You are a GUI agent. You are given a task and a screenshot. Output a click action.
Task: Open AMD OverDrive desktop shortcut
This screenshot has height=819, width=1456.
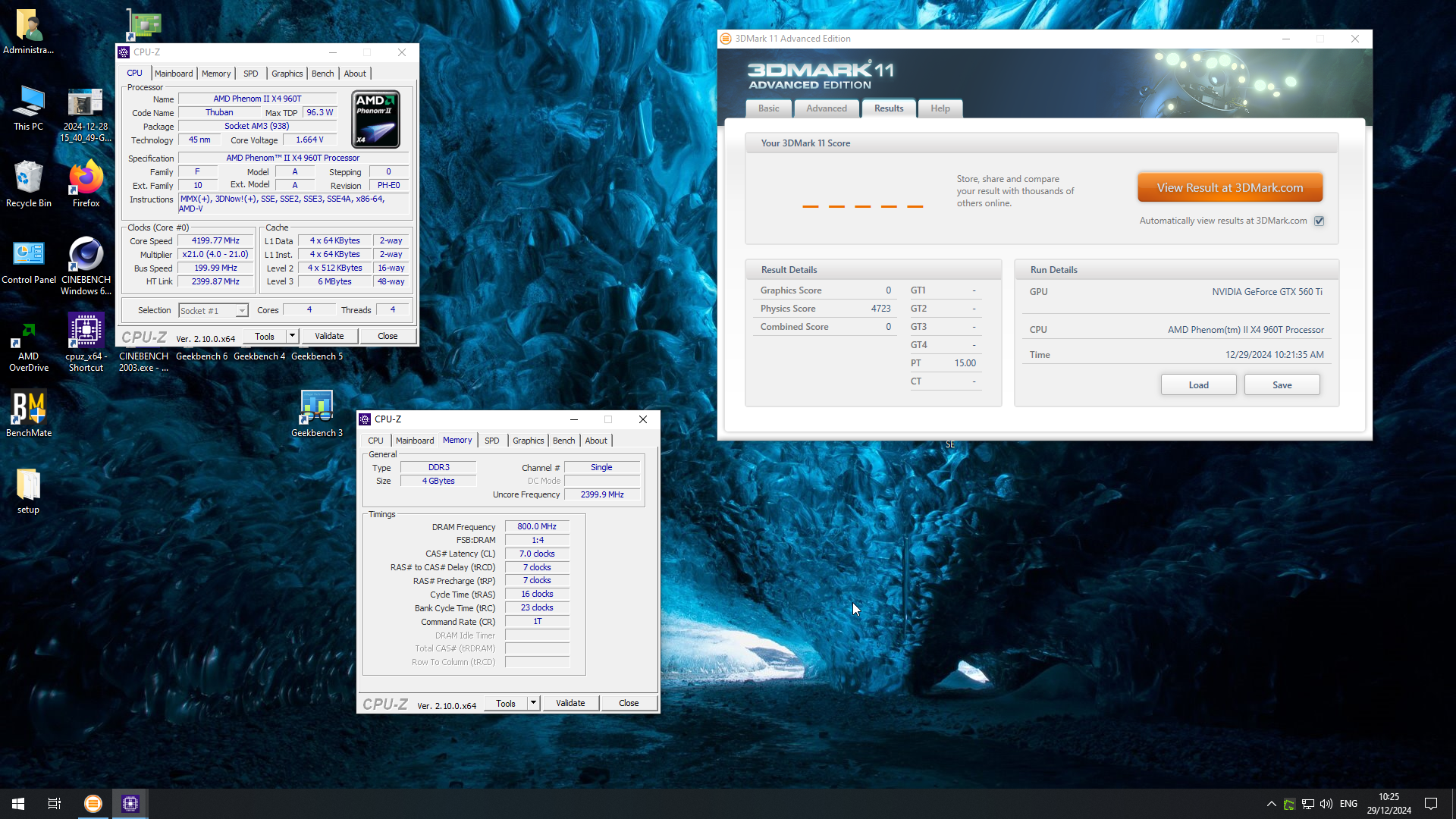(x=29, y=347)
